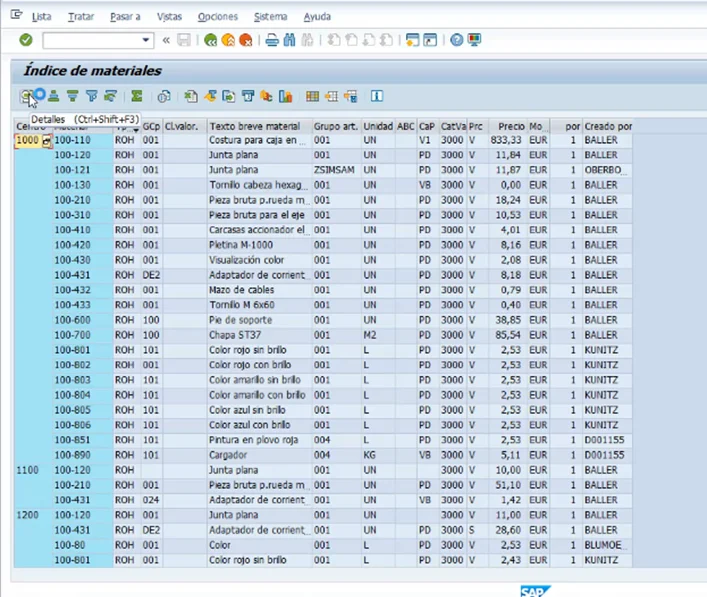This screenshot has width=707, height=597.
Task: Click the Set Filter funnel icon
Action: 92,96
